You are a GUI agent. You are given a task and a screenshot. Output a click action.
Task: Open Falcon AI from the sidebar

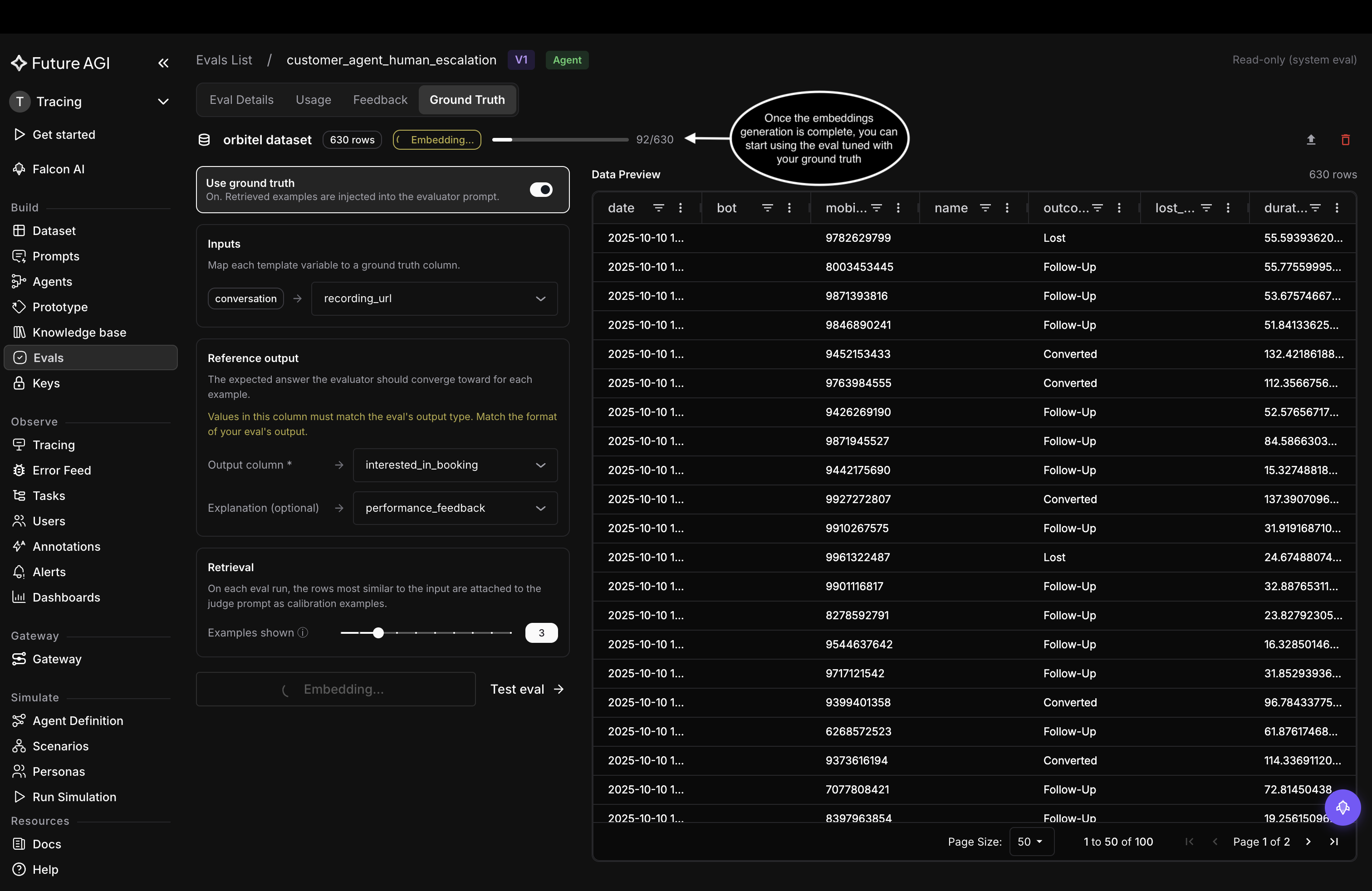click(90, 169)
